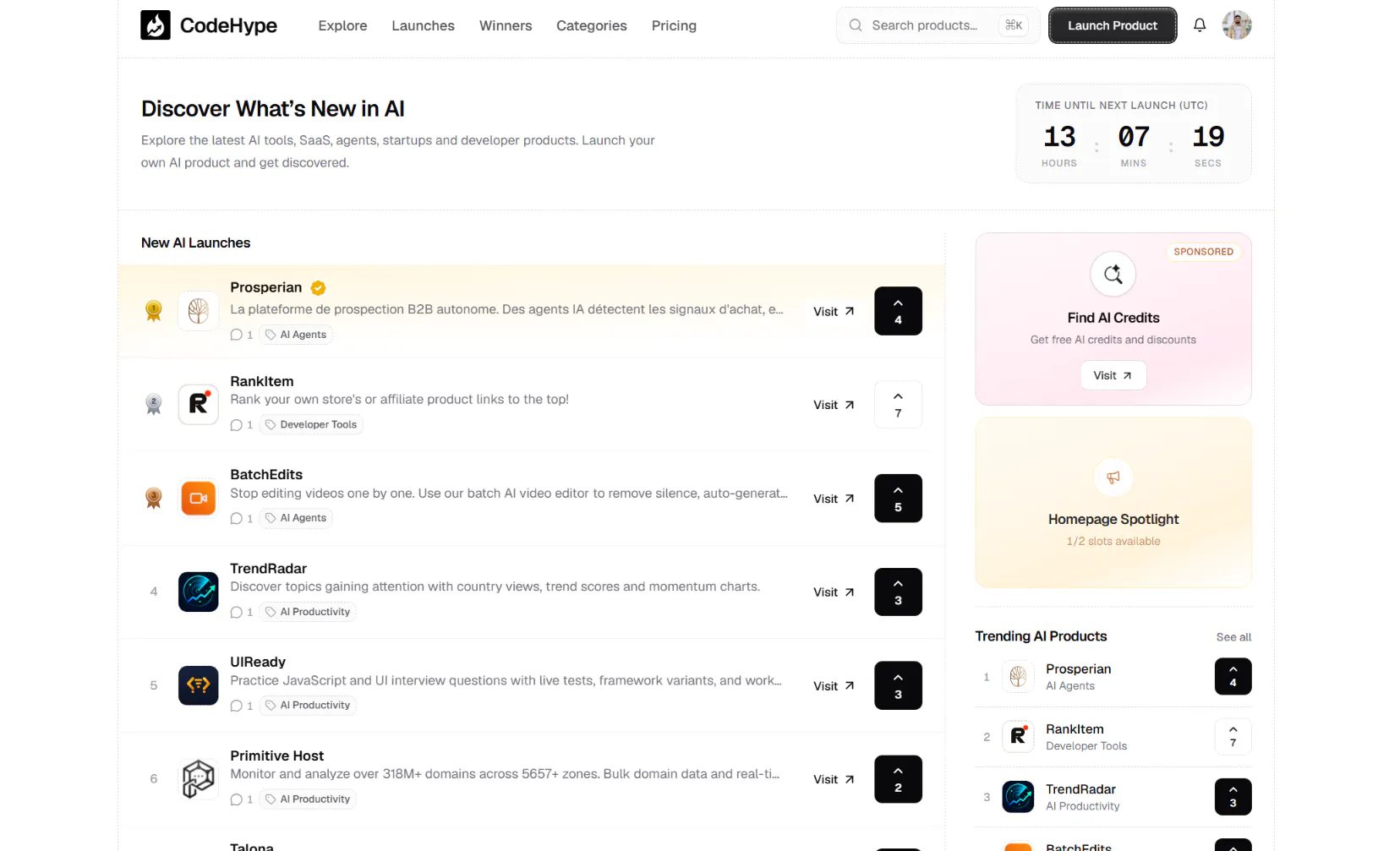Open comments on RankItem launch

(242, 425)
